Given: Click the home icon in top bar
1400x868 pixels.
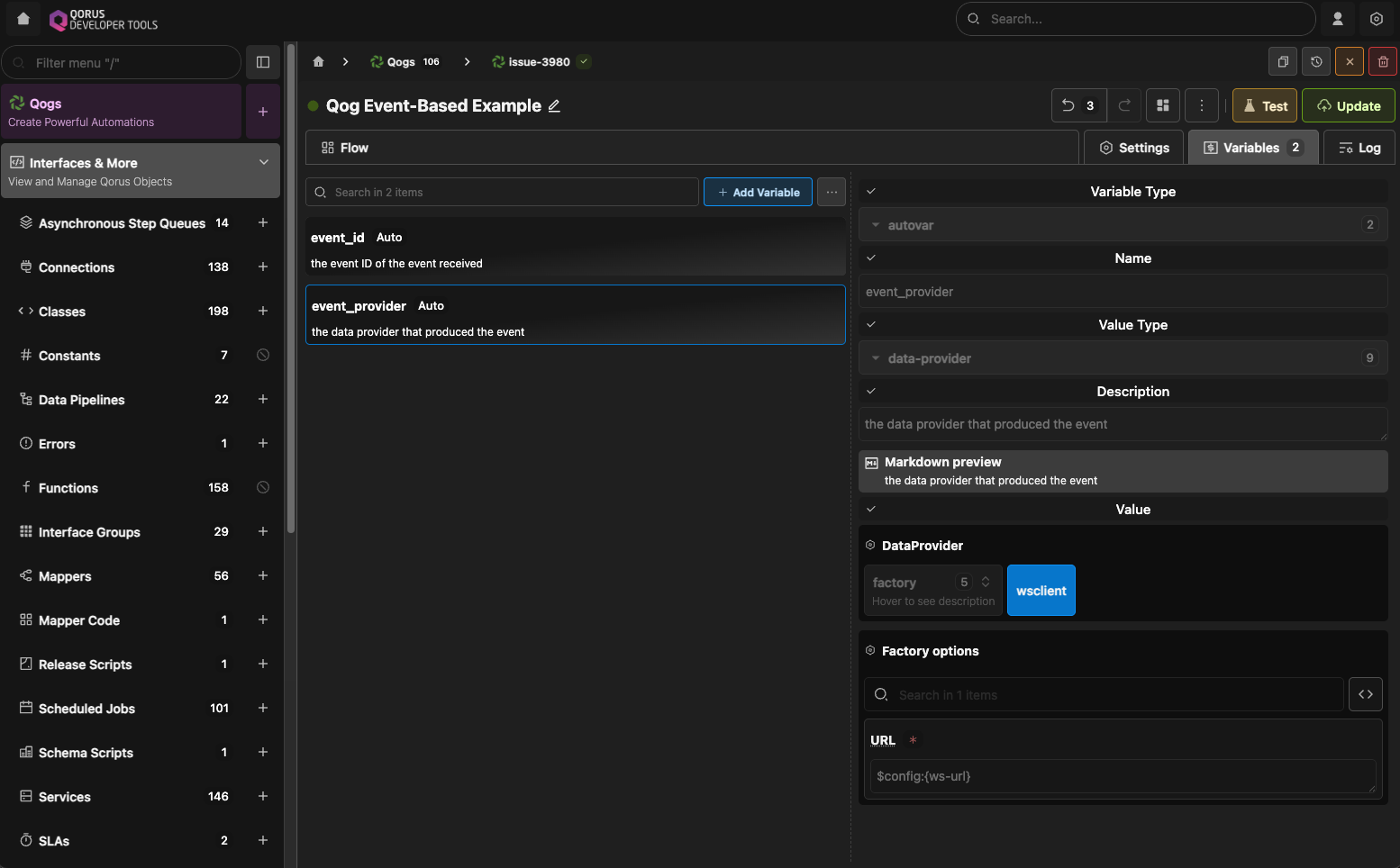Looking at the screenshot, I should 23,19.
